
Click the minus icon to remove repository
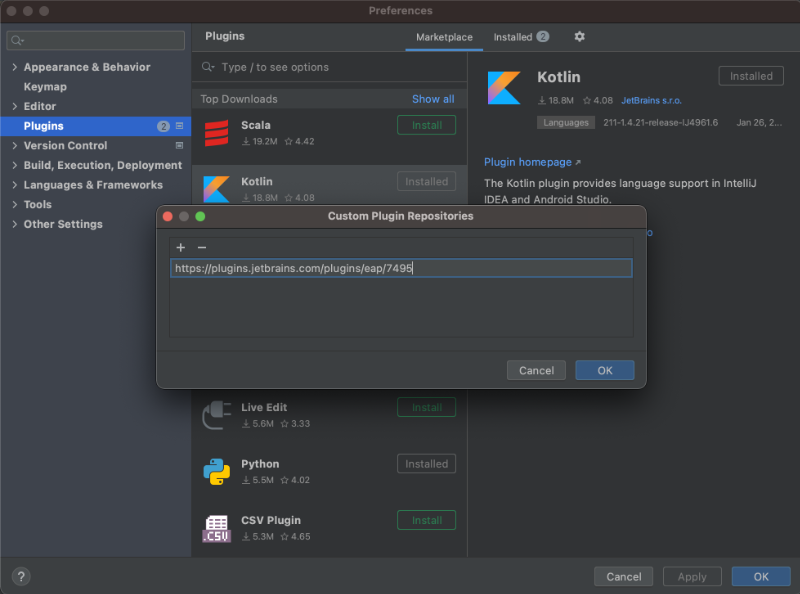202,248
